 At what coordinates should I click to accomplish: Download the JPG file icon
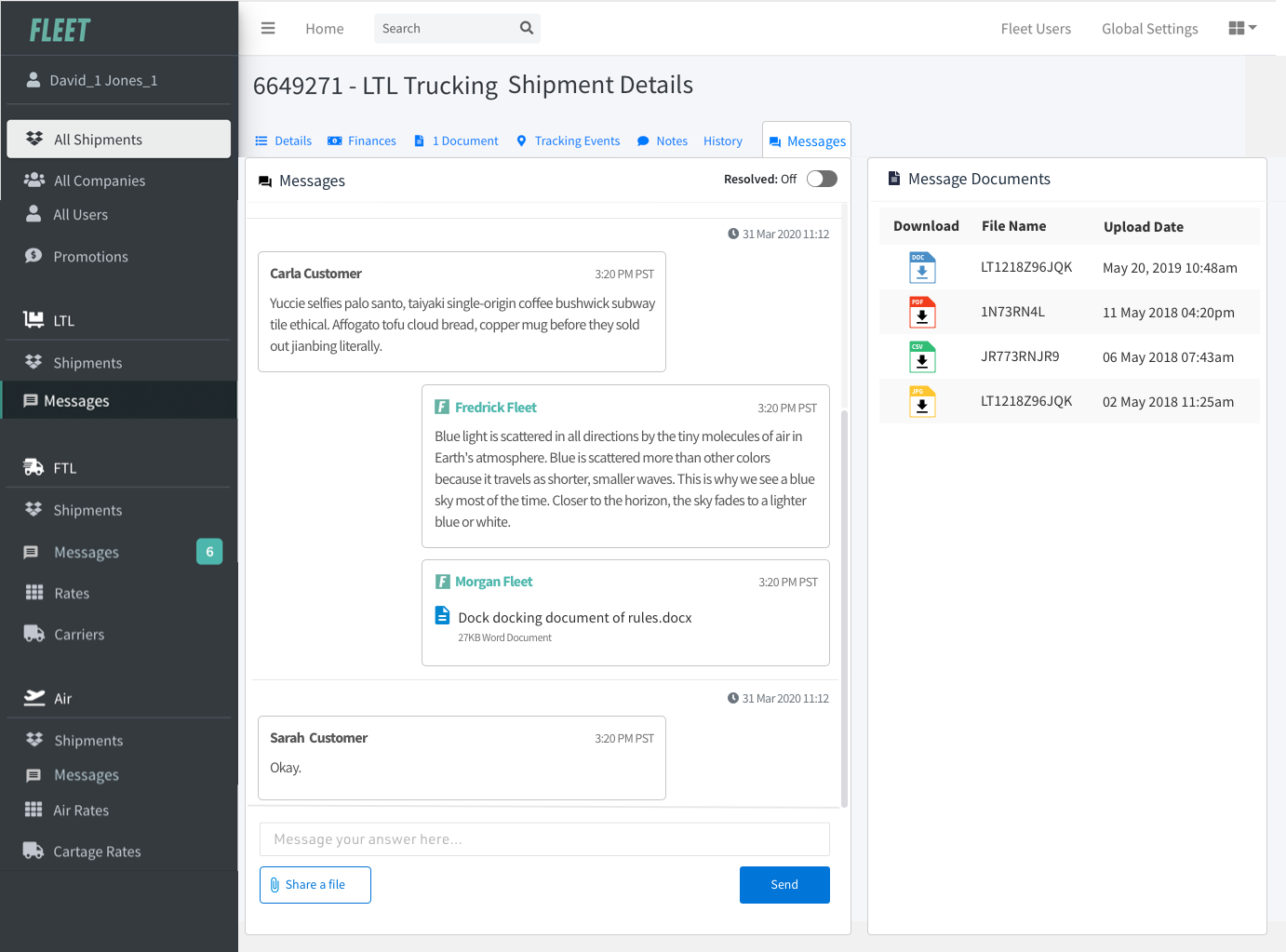(x=921, y=402)
